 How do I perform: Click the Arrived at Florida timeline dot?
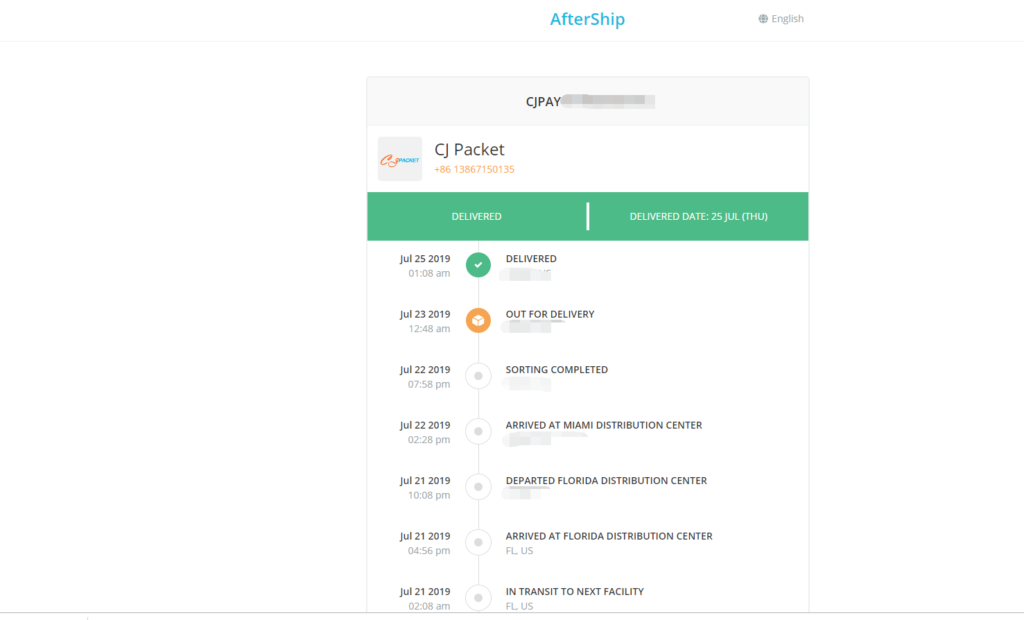[478, 543]
